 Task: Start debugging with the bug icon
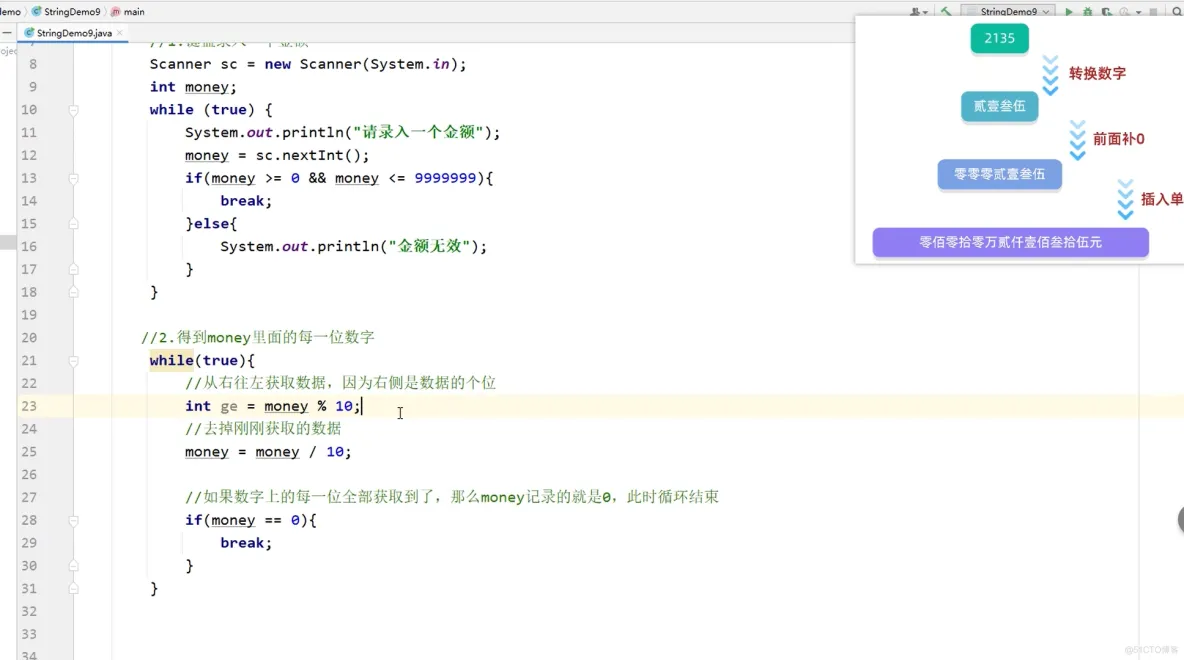(x=1087, y=11)
